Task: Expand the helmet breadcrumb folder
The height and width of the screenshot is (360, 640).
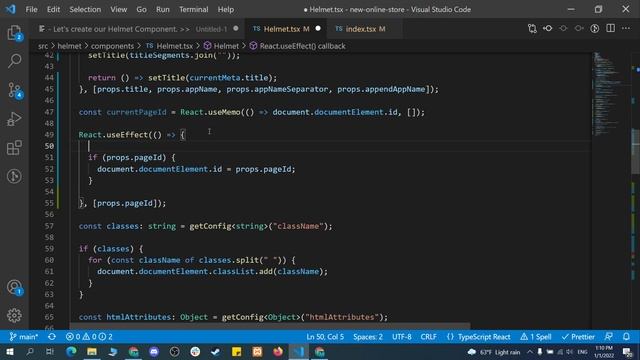Action: tap(69, 46)
